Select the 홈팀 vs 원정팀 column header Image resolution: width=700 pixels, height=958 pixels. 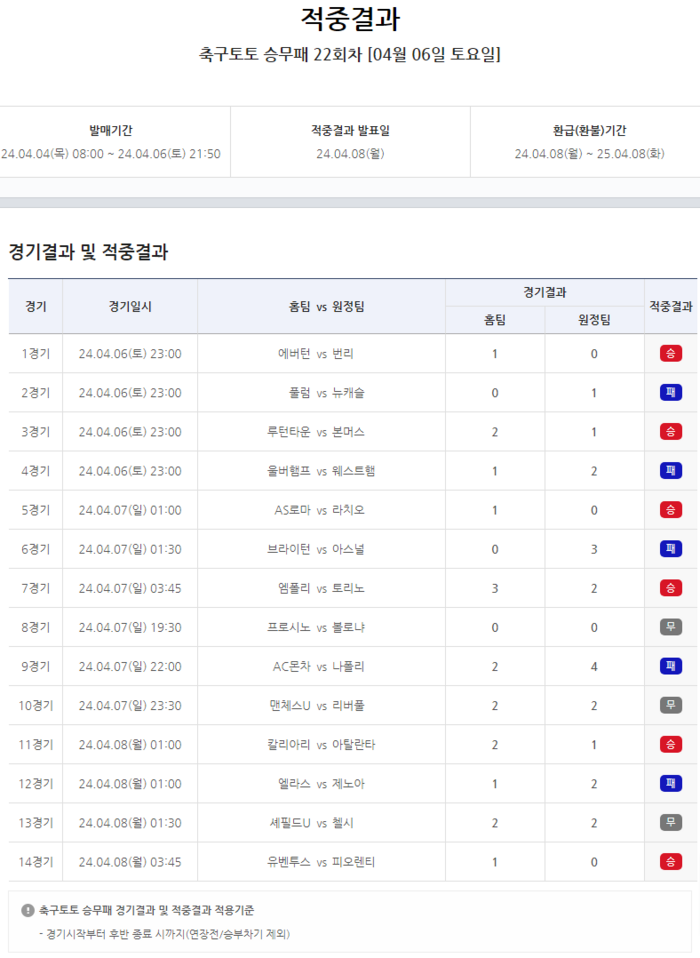(x=321, y=306)
